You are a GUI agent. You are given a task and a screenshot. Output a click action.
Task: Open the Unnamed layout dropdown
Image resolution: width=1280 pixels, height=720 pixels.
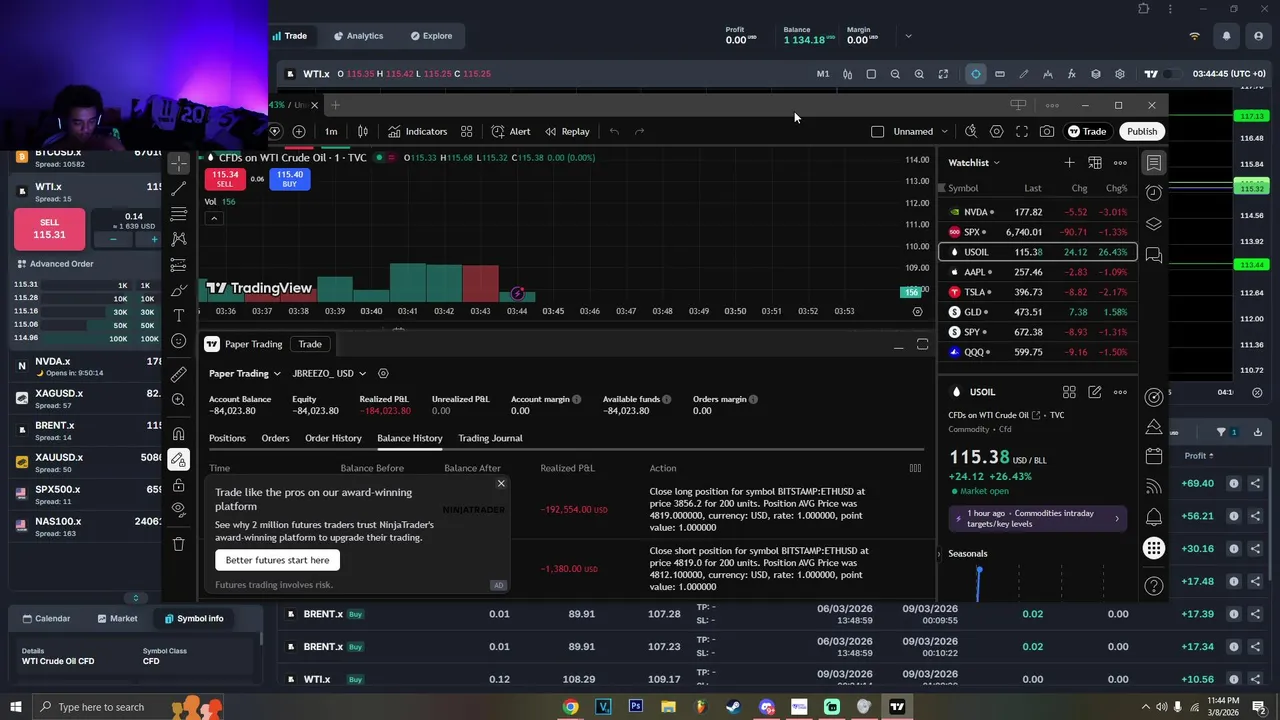920,131
